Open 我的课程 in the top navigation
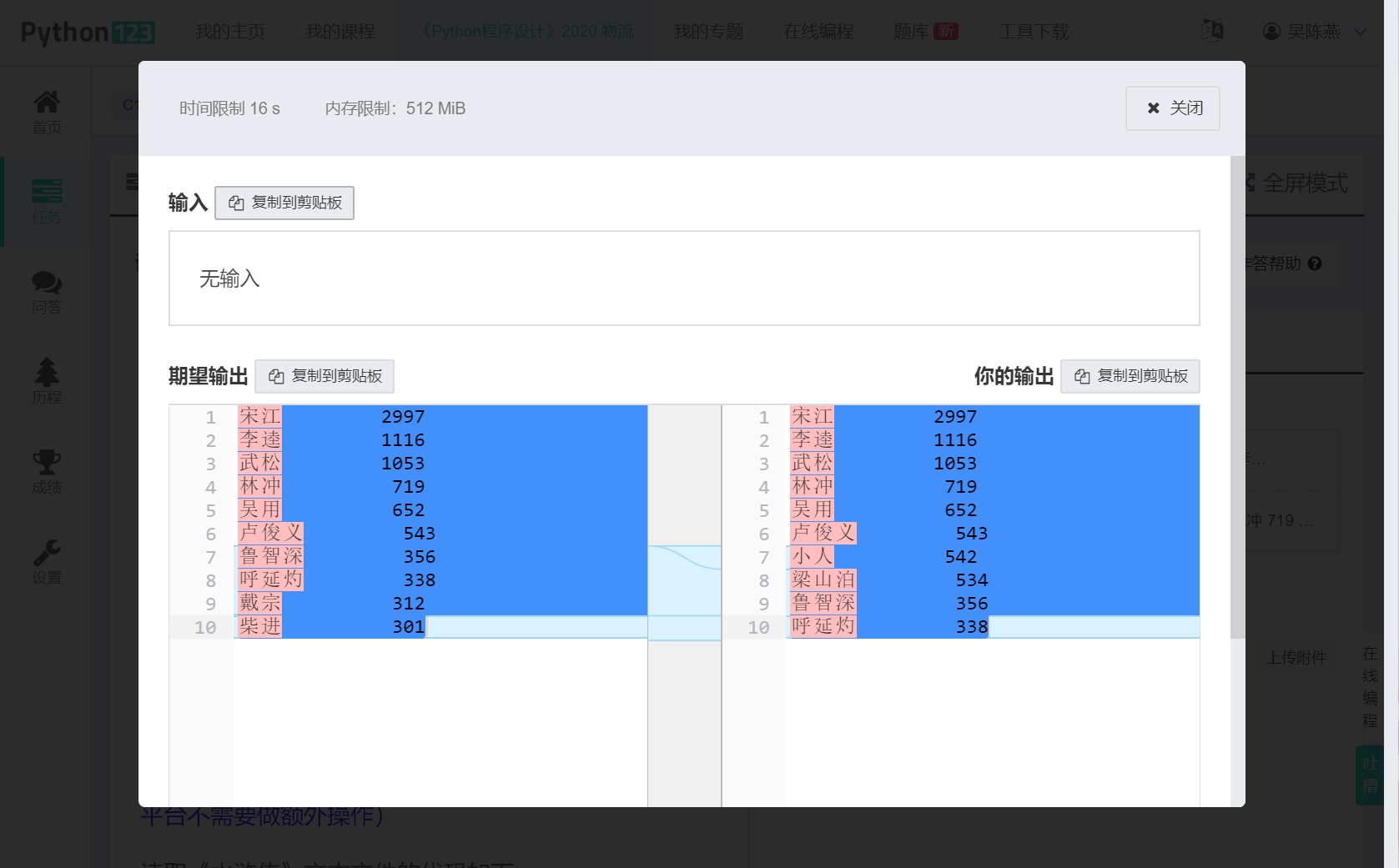 pyautogui.click(x=340, y=32)
